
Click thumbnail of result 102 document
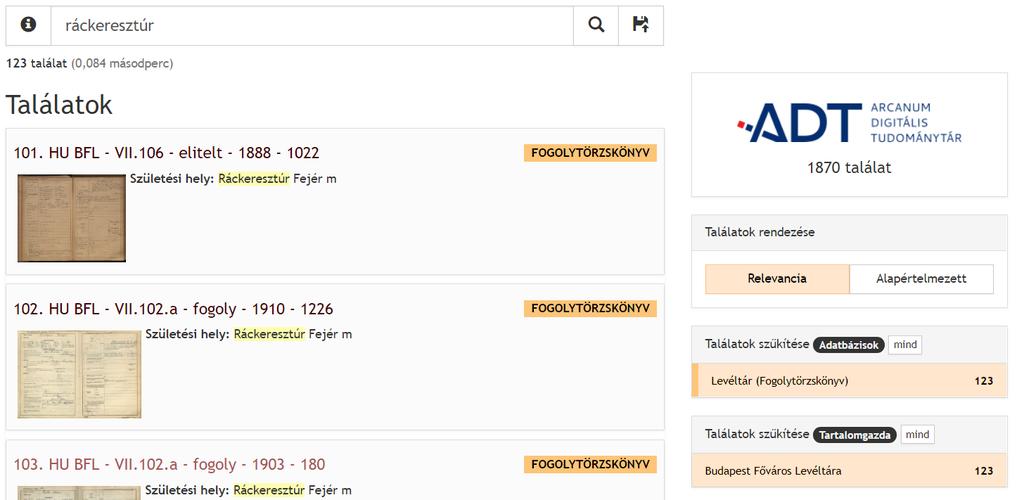(x=79, y=373)
